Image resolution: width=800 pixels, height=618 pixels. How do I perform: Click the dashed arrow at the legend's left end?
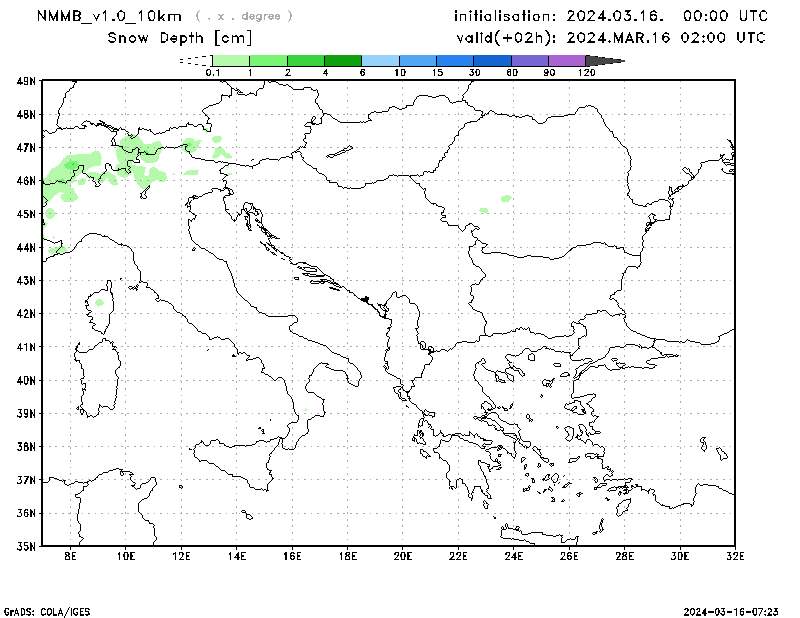[x=195, y=61]
